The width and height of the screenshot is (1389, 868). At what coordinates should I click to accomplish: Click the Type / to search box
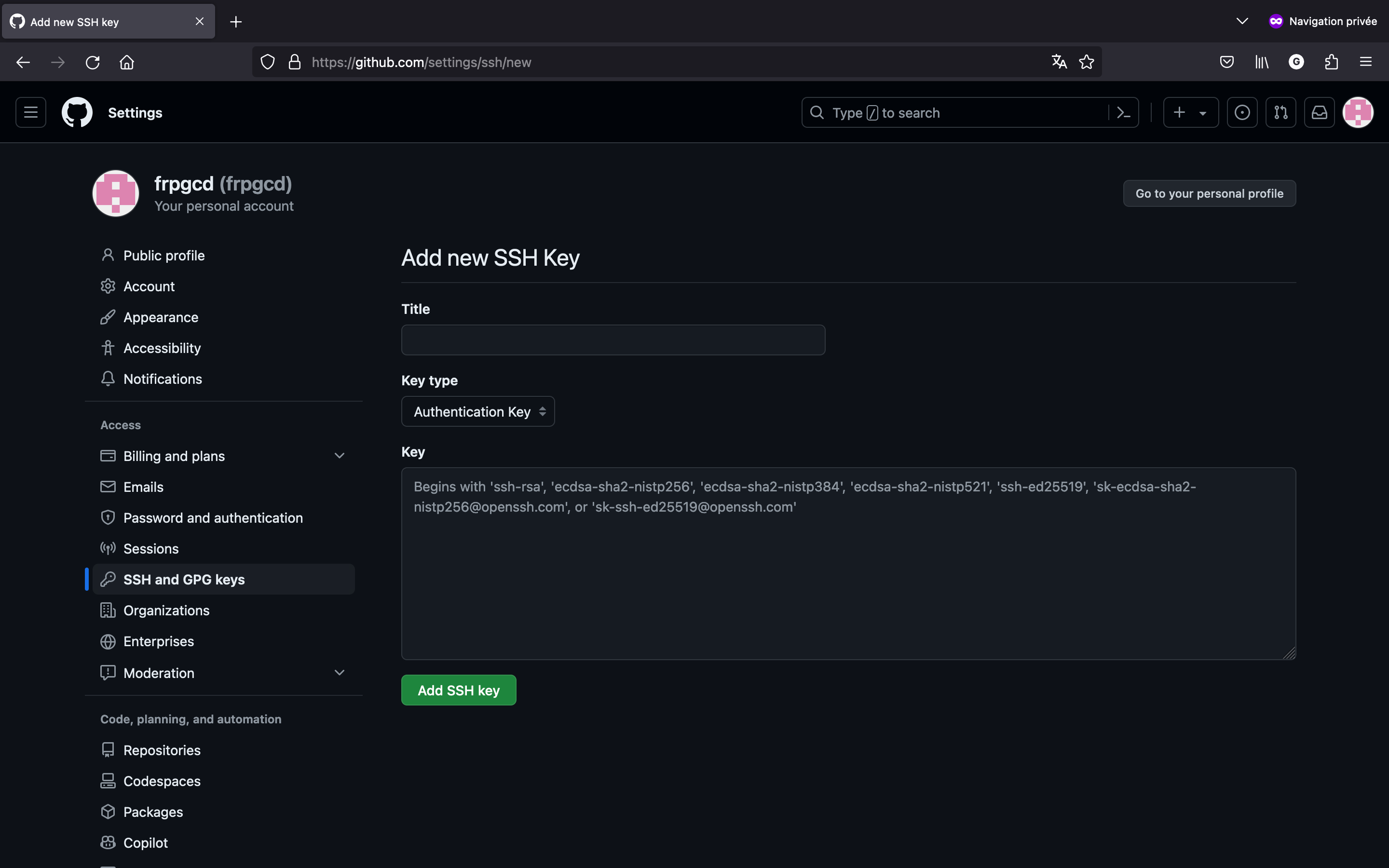(955, 112)
